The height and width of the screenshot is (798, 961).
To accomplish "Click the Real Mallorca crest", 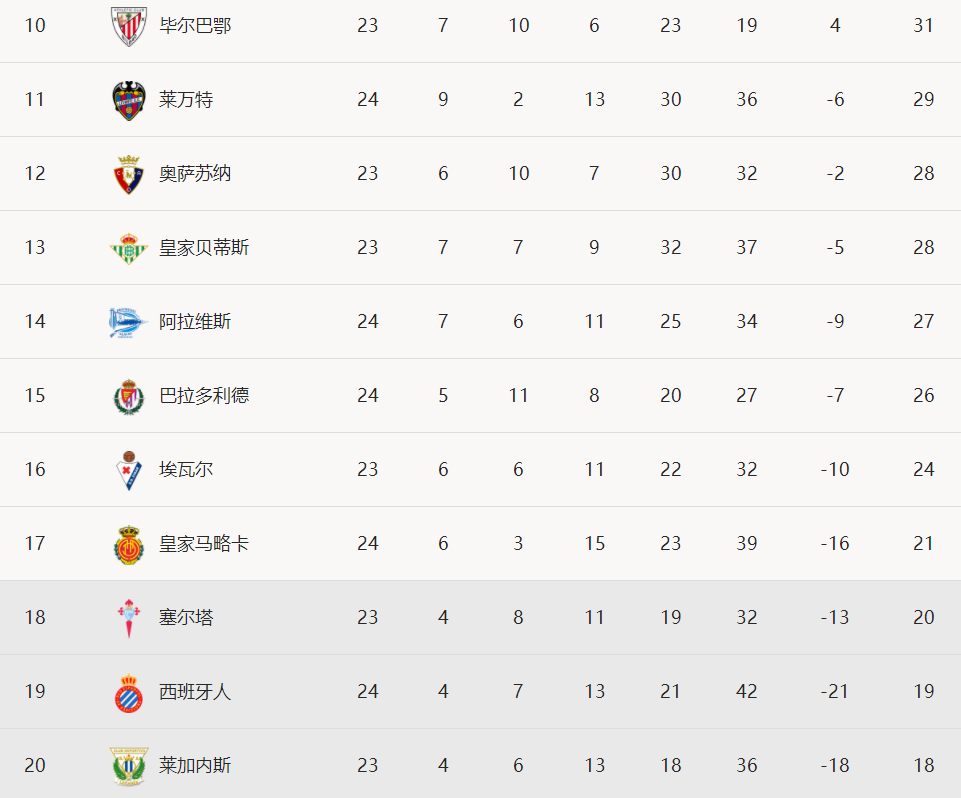I will point(129,544).
